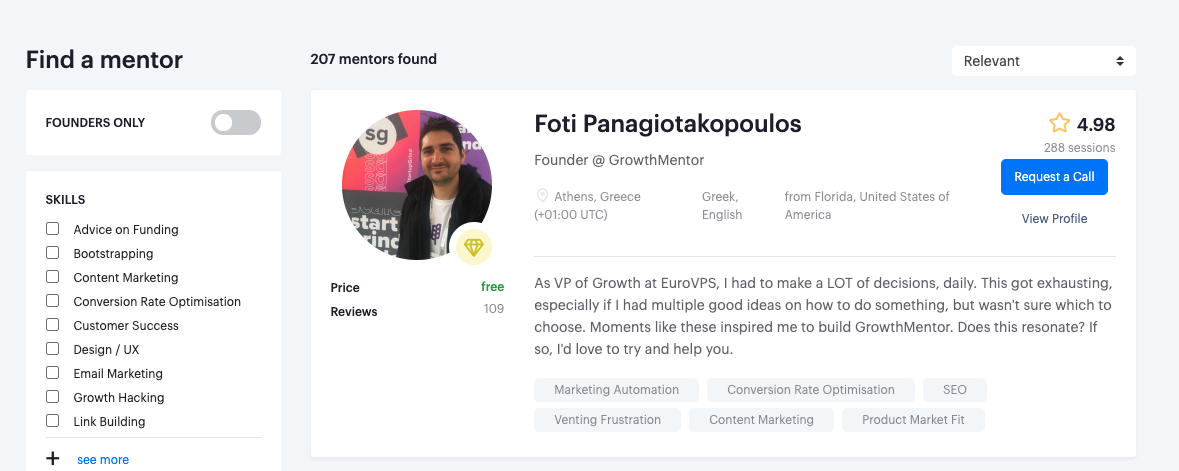1179x471 pixels.
Task: Click the gold star rating icon
Action: [x=1059, y=123]
